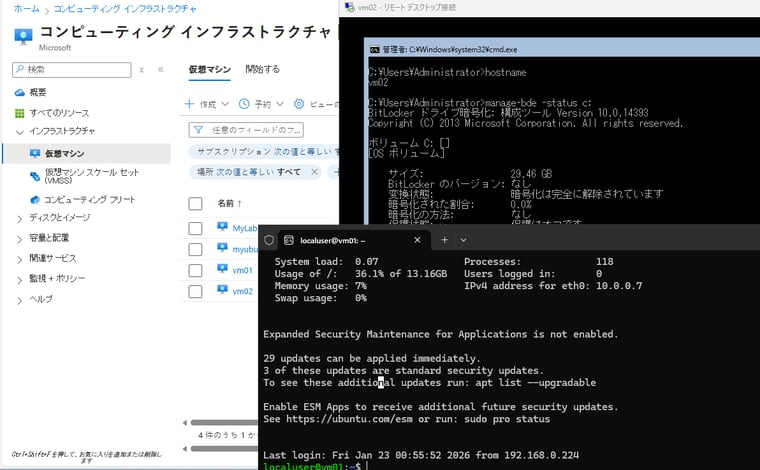Expand 容量と配置 section
This screenshot has height=470, width=760.
tap(19, 239)
